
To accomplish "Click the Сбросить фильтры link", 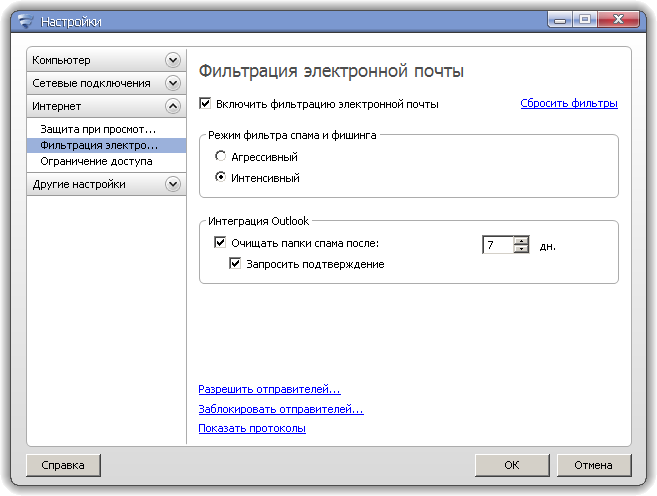I will (569, 103).
